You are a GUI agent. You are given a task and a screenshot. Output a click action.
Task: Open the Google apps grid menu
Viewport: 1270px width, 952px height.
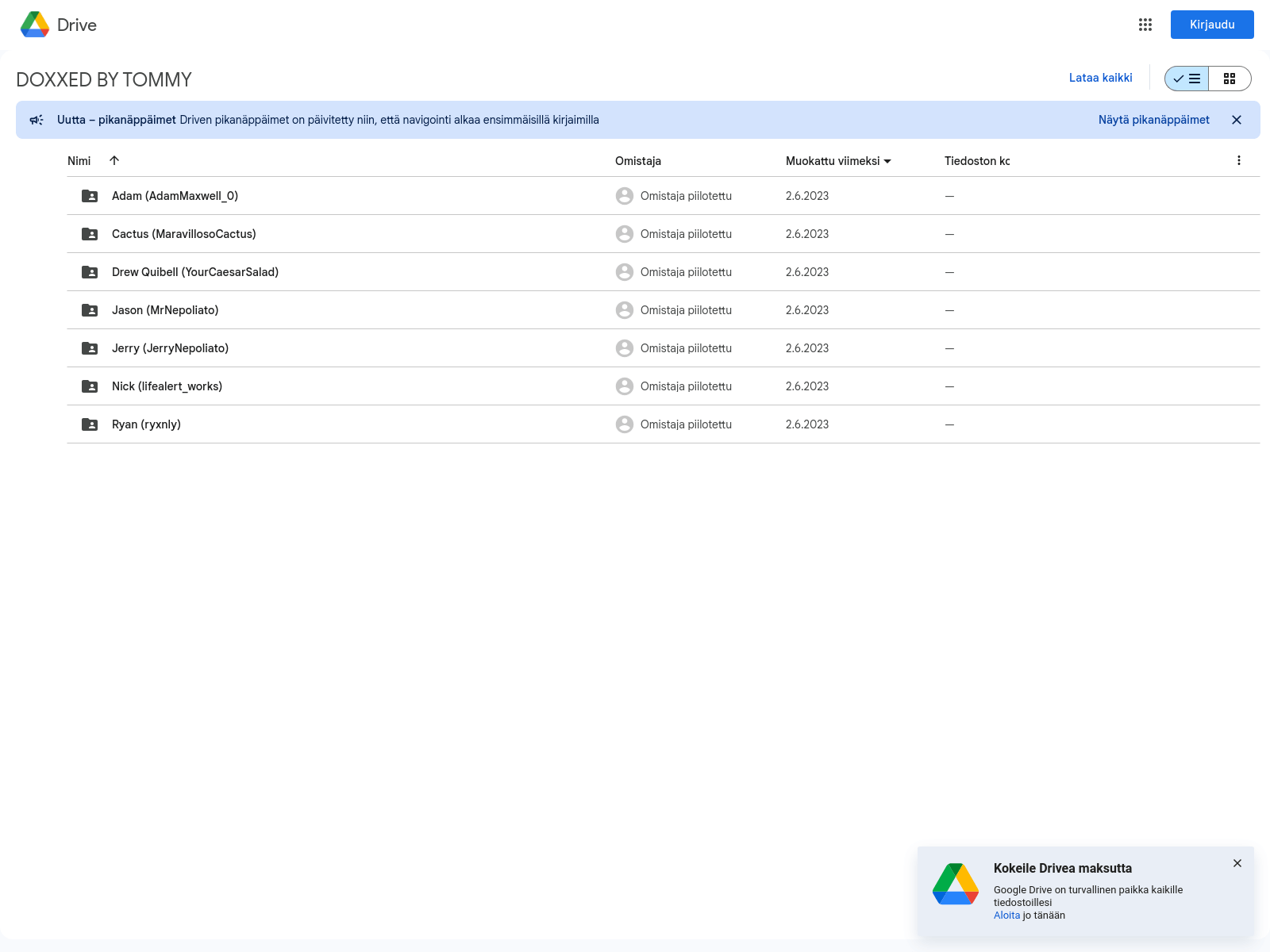click(1145, 25)
